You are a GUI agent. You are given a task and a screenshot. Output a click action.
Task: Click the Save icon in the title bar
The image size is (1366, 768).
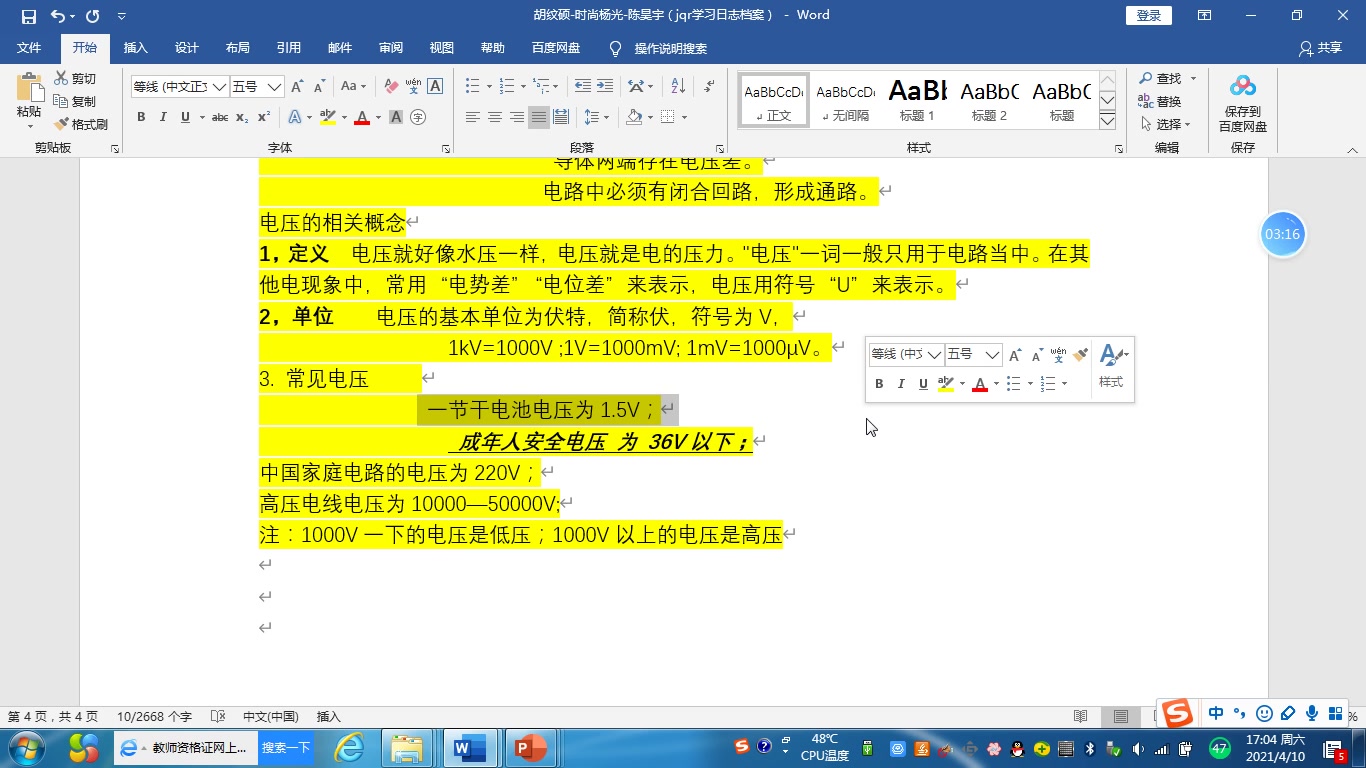[28, 16]
